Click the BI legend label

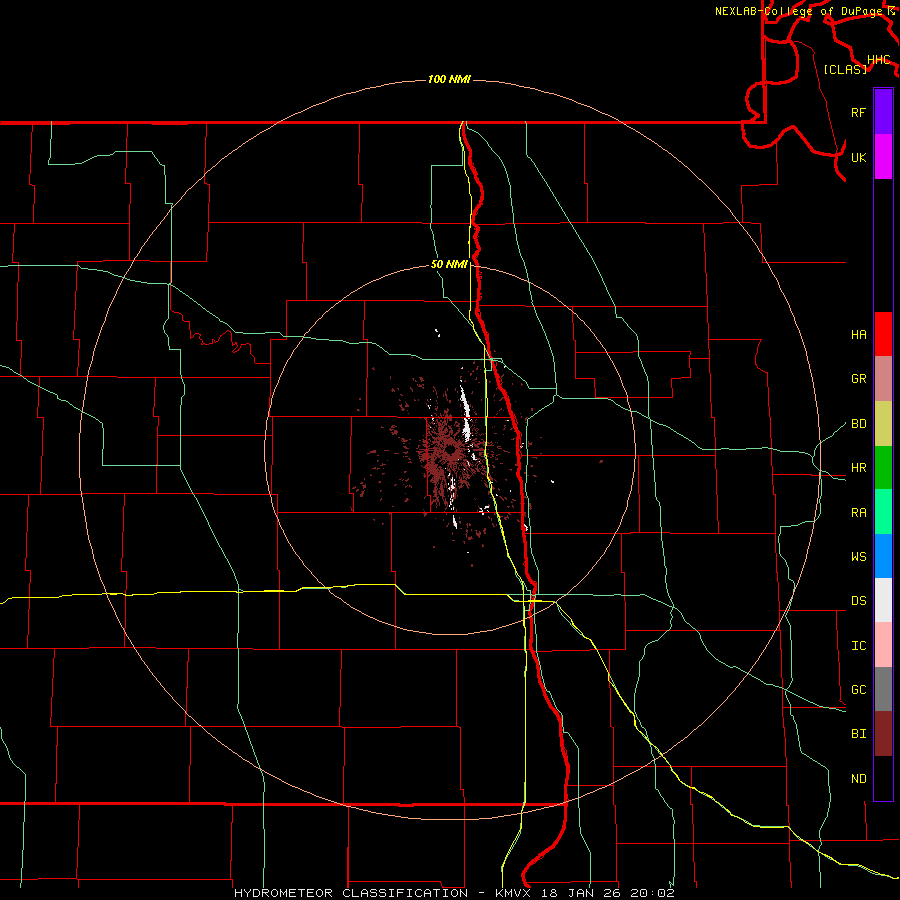coord(858,734)
